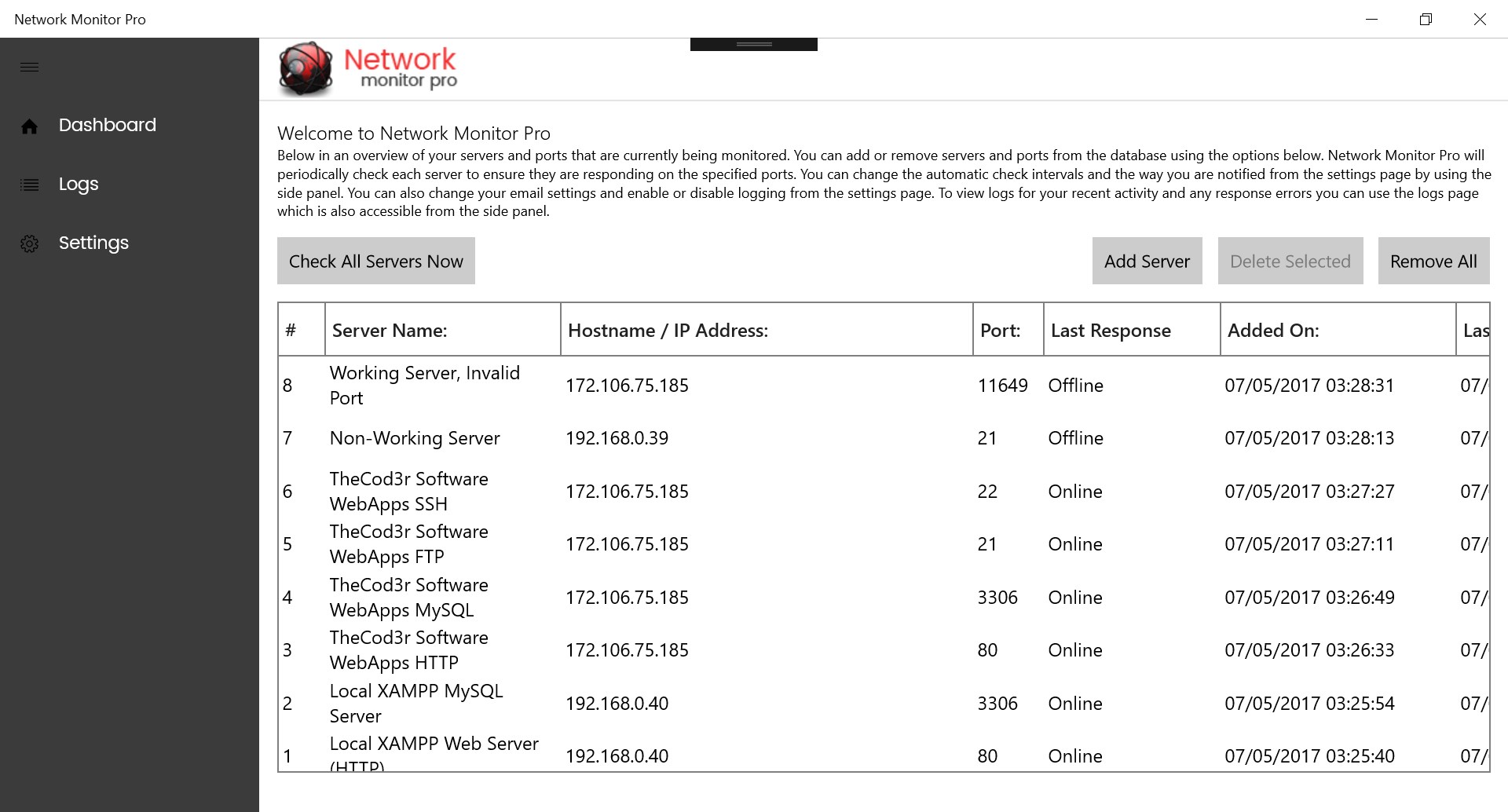Click Check All Servers Now button
Image resolution: width=1508 pixels, height=812 pixels.
[376, 261]
